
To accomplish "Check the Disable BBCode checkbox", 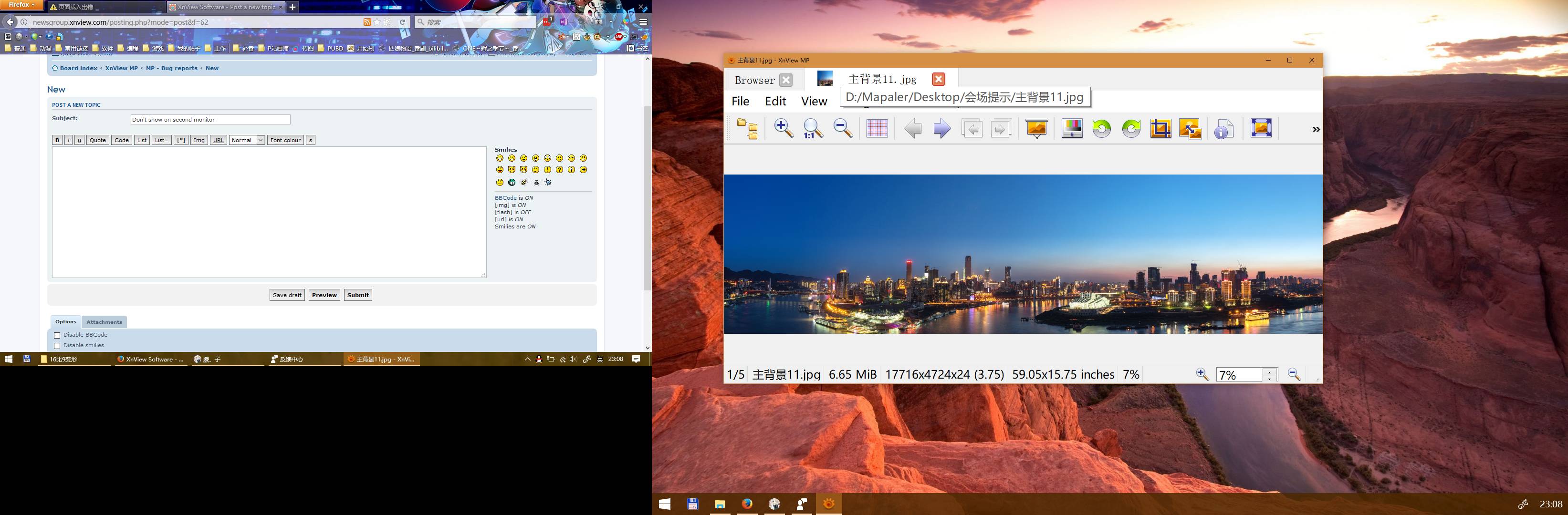I will click(x=57, y=335).
